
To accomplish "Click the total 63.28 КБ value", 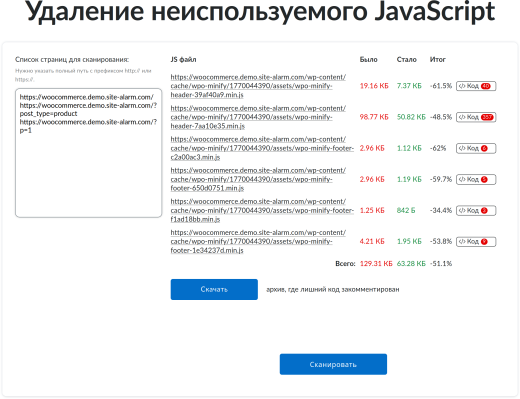I will click(411, 264).
